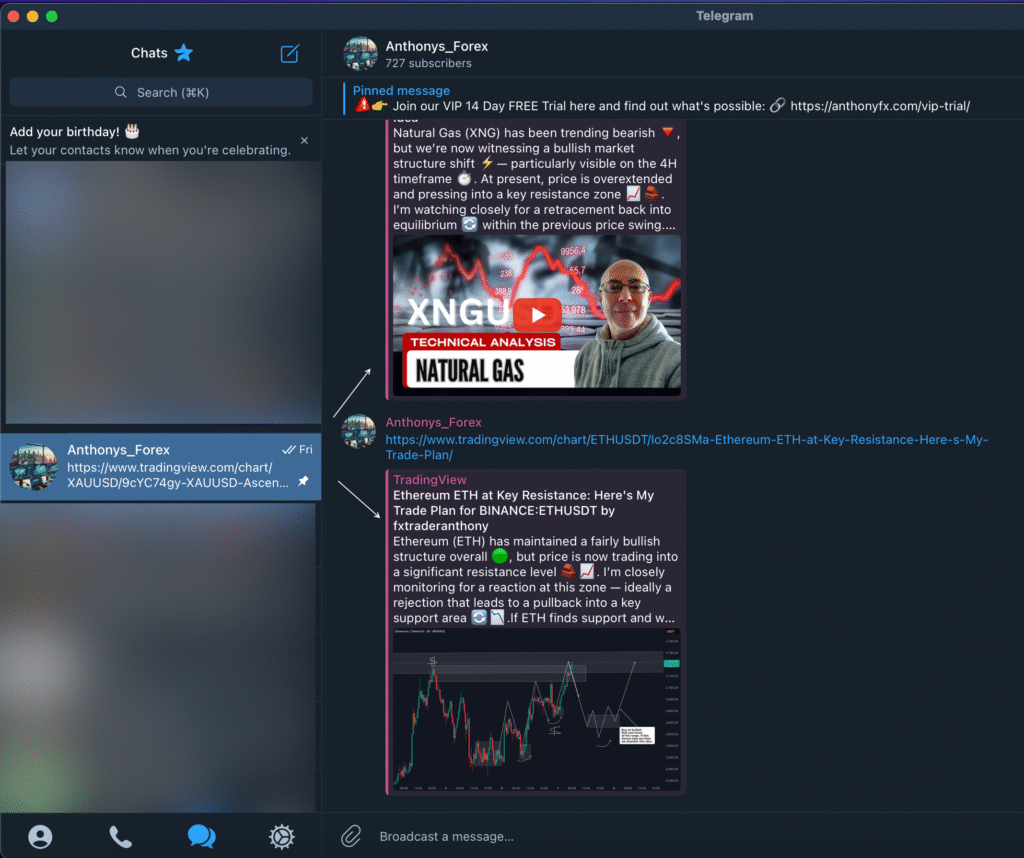Viewport: 1024px width, 858px height.
Task: Click the Anthonys_Forex sender avatar beside message
Action: (x=358, y=431)
